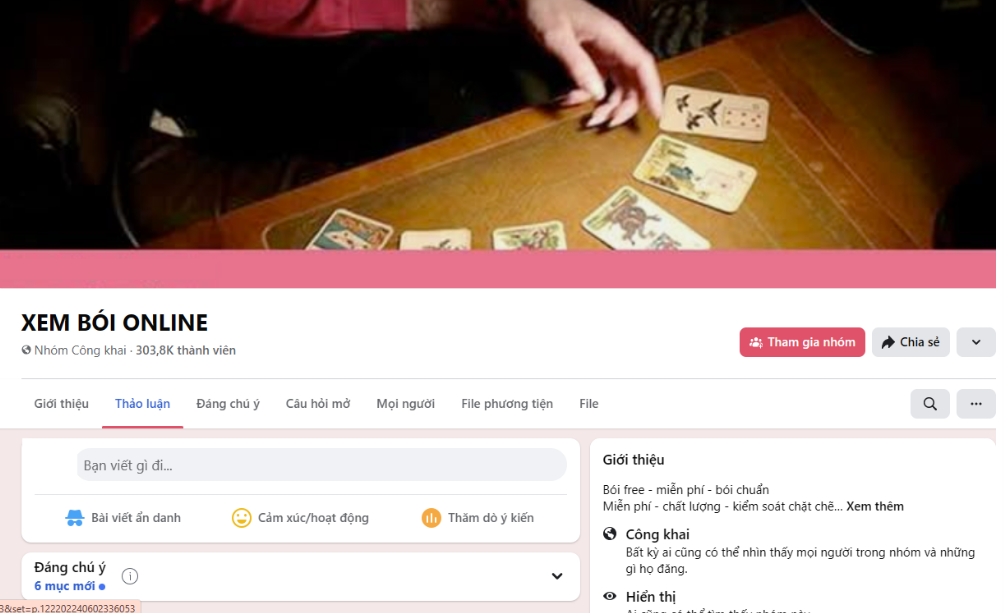Viewport: 1004px width, 613px height.
Task: Click the info icon beside Đáng chú ý
Action: pos(130,576)
